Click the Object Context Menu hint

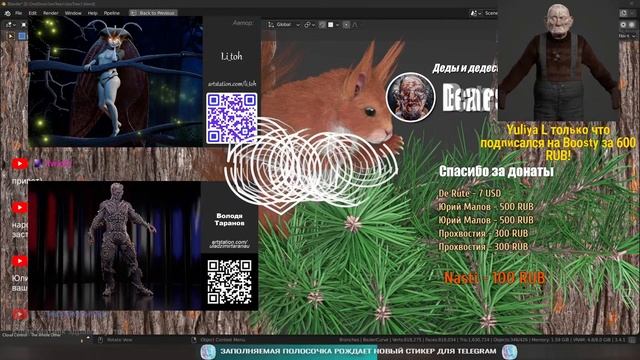pos(223,340)
